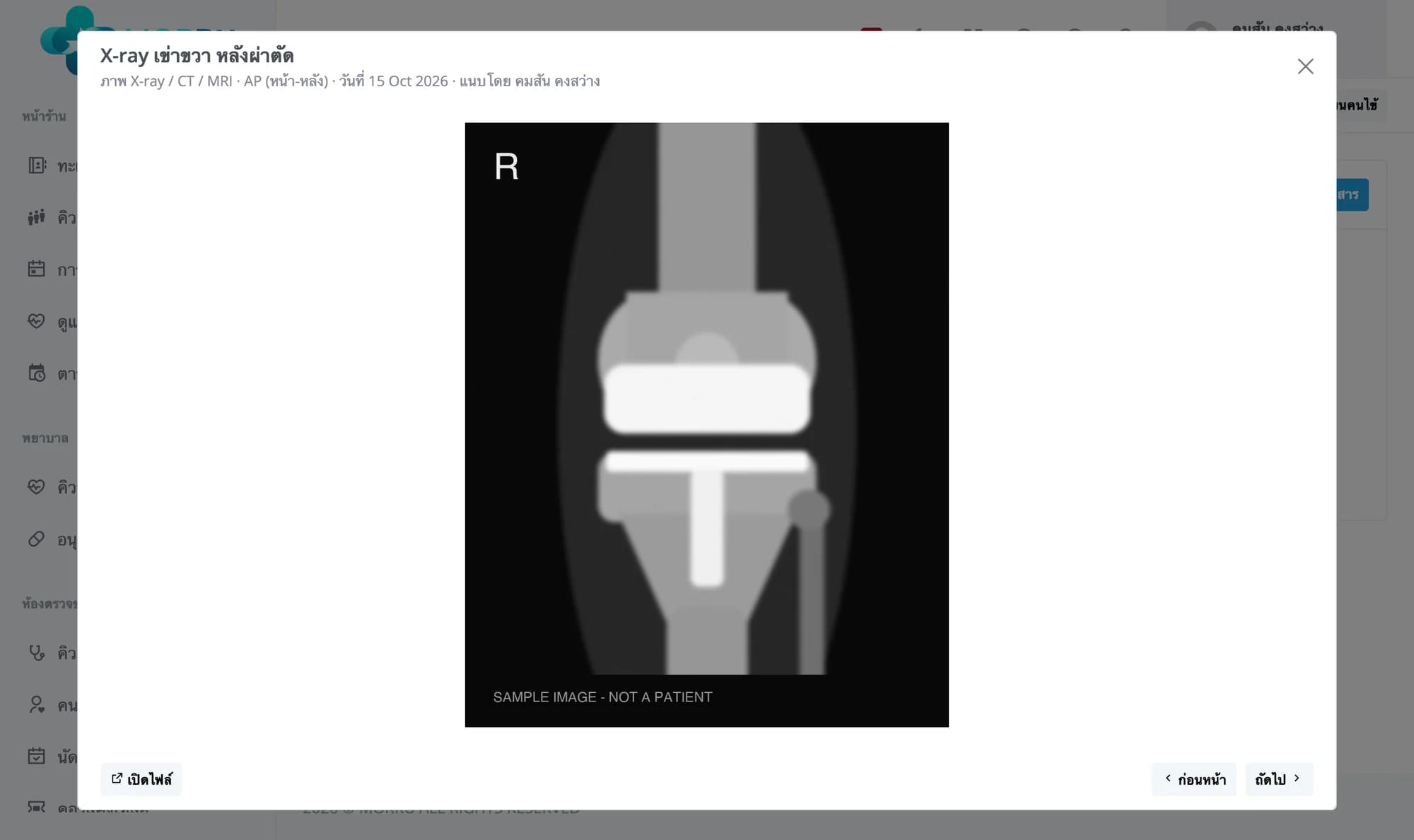Click the right chevron beside ถัดไป
This screenshot has height=840, width=1414.
pyautogui.click(x=1297, y=778)
